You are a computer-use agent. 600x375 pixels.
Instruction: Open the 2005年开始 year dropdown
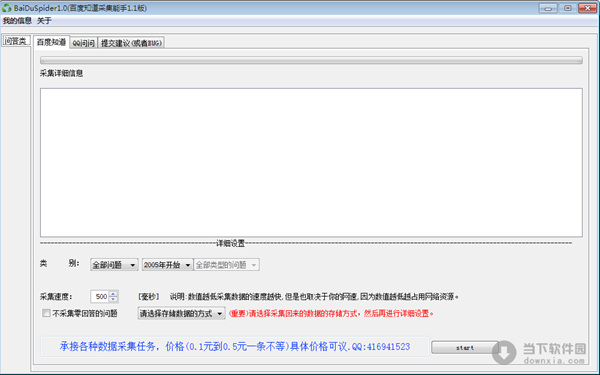(x=167, y=265)
